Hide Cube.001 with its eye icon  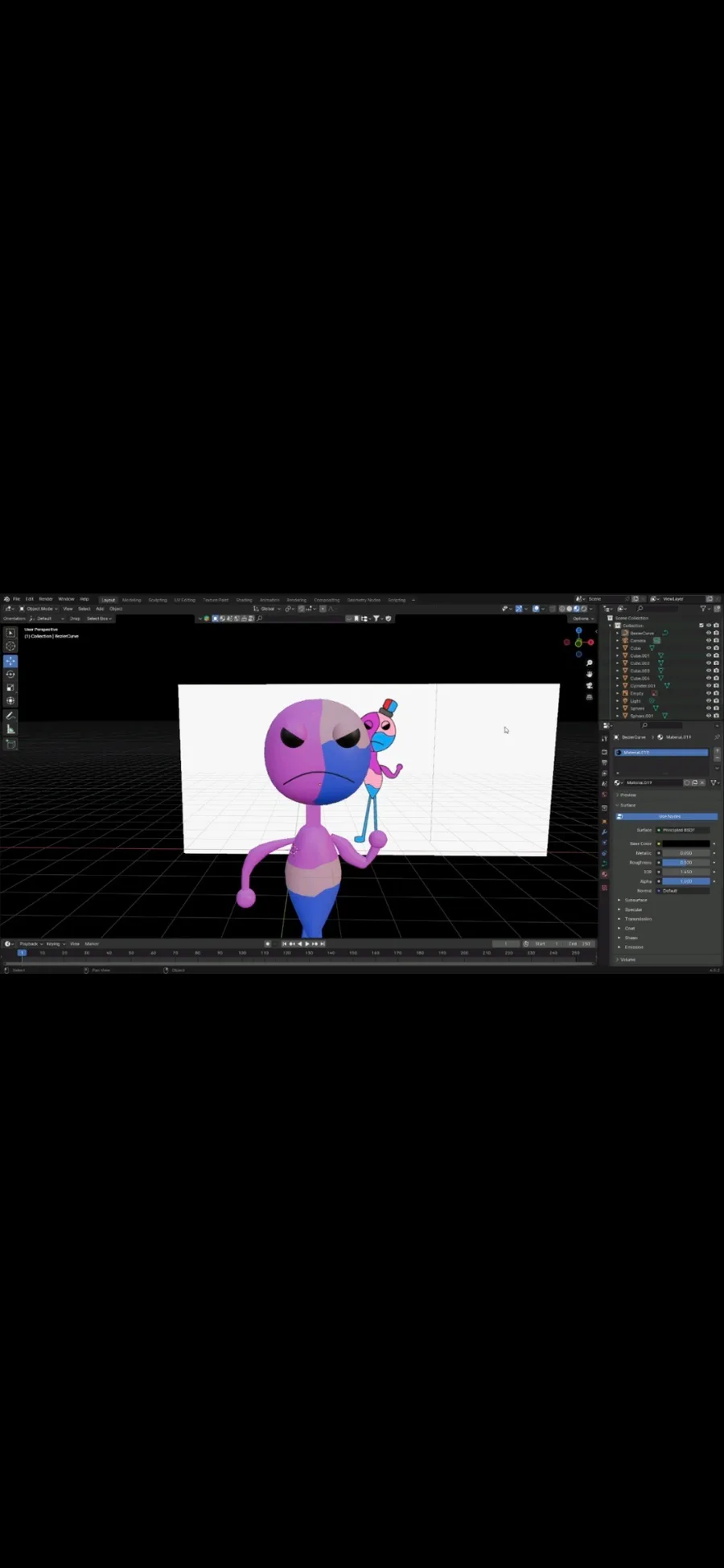709,655
